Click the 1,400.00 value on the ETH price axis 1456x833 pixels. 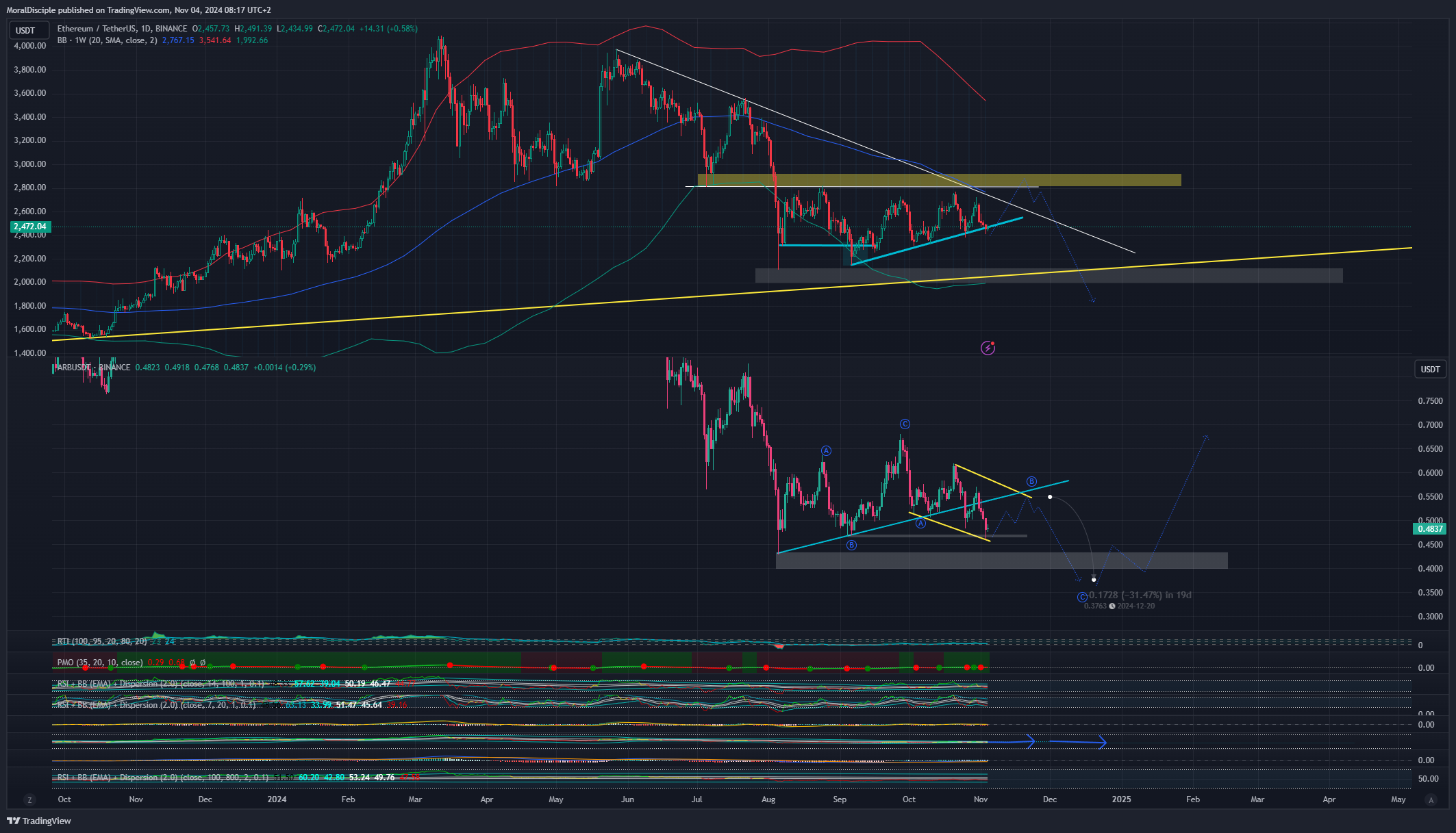30,353
